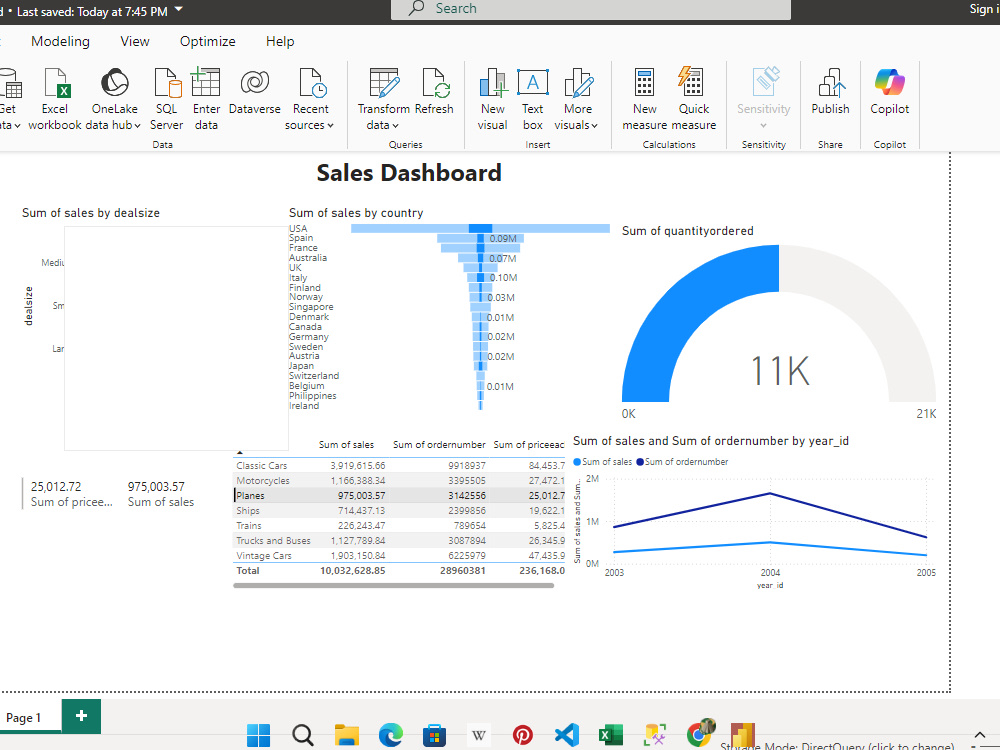Screen dimensions: 1000x750
Task: Switch to Power BI taskbar icon
Action: 742,735
